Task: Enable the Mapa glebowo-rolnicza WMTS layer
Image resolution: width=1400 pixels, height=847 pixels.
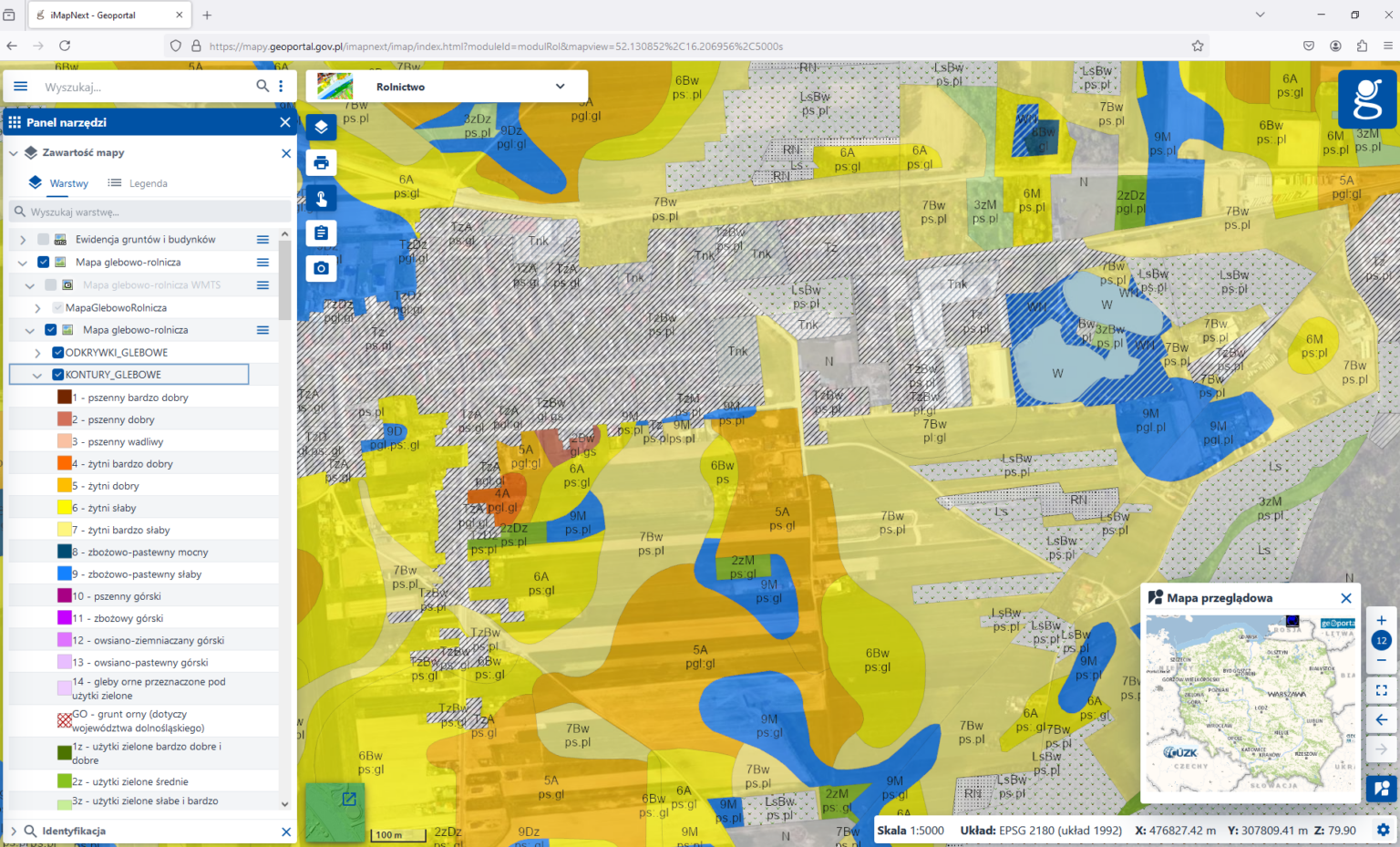Action: coord(52,284)
